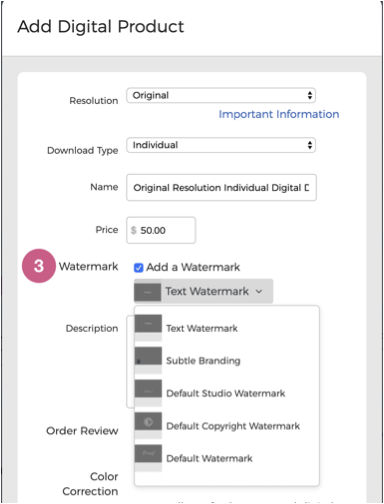Click the Order Review label
Screen dimensions: 384x504
(x=82, y=431)
